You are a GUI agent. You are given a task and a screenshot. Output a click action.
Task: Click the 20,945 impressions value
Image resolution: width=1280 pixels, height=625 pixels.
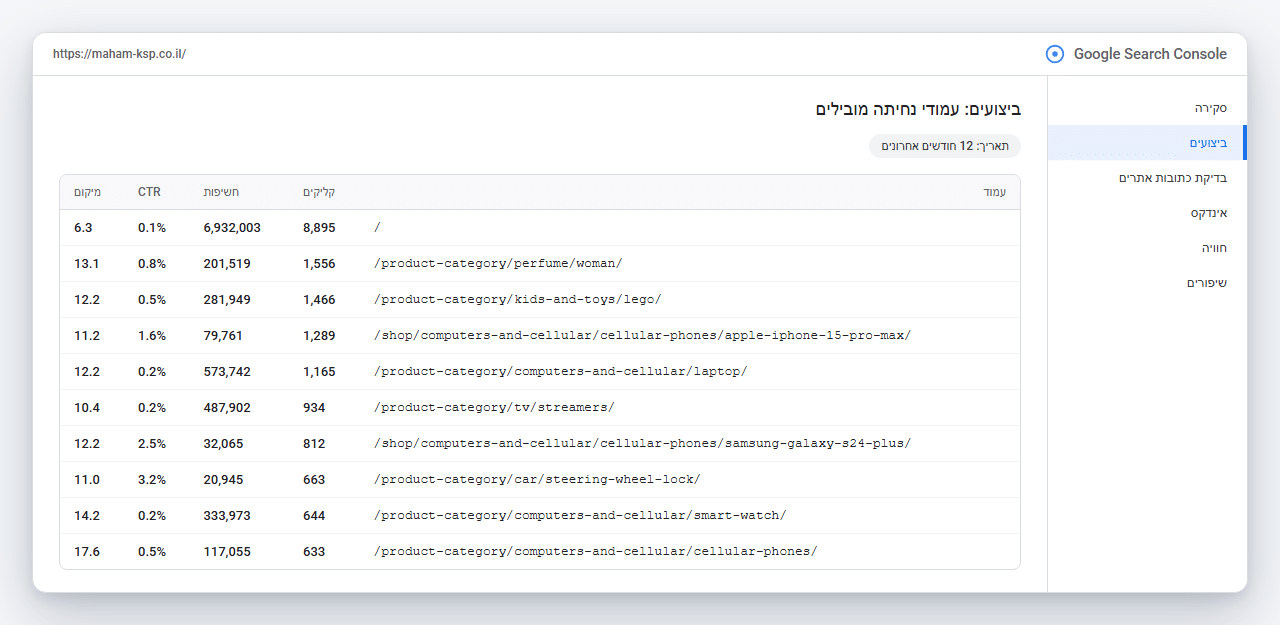pyautogui.click(x=223, y=480)
